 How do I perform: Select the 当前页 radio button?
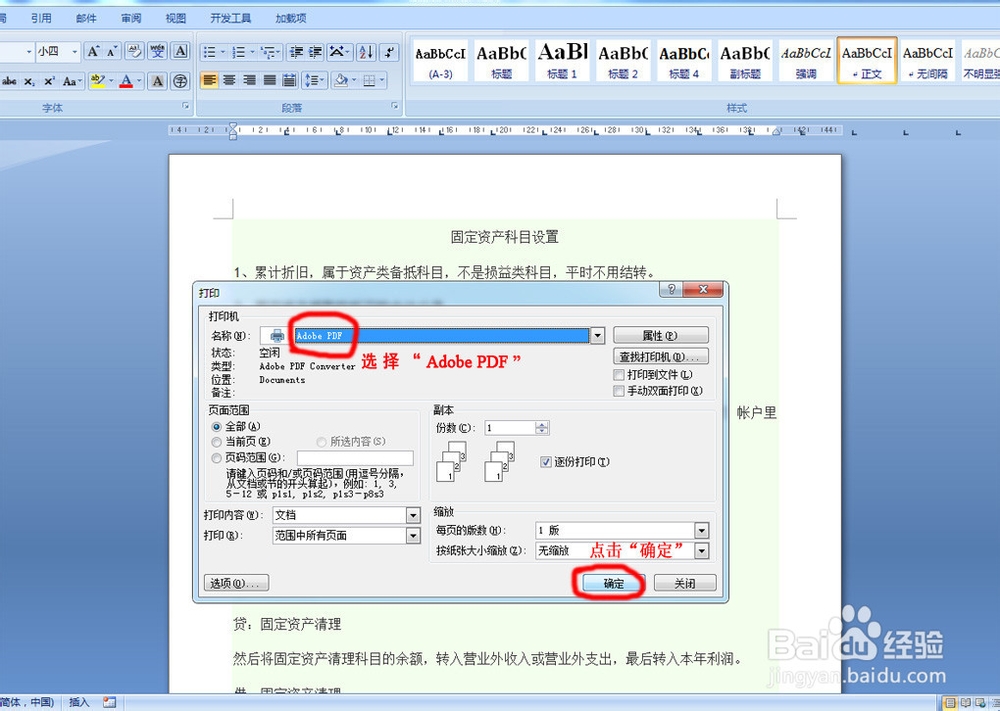(x=217, y=442)
